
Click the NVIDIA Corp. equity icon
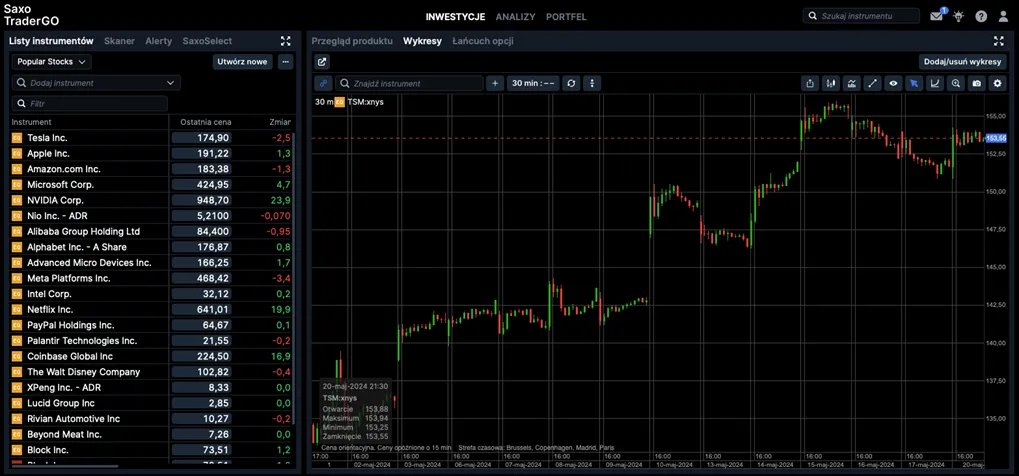point(17,200)
